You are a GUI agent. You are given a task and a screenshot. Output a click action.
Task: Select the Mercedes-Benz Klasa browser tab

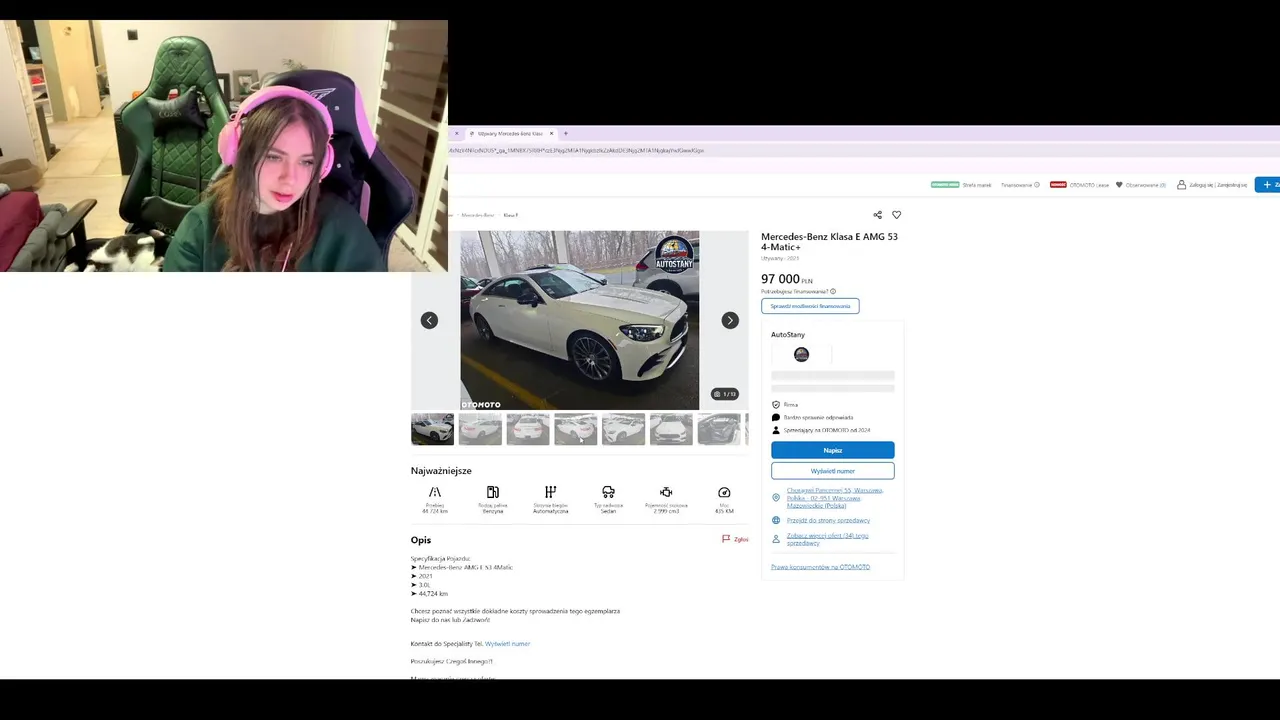[512, 133]
